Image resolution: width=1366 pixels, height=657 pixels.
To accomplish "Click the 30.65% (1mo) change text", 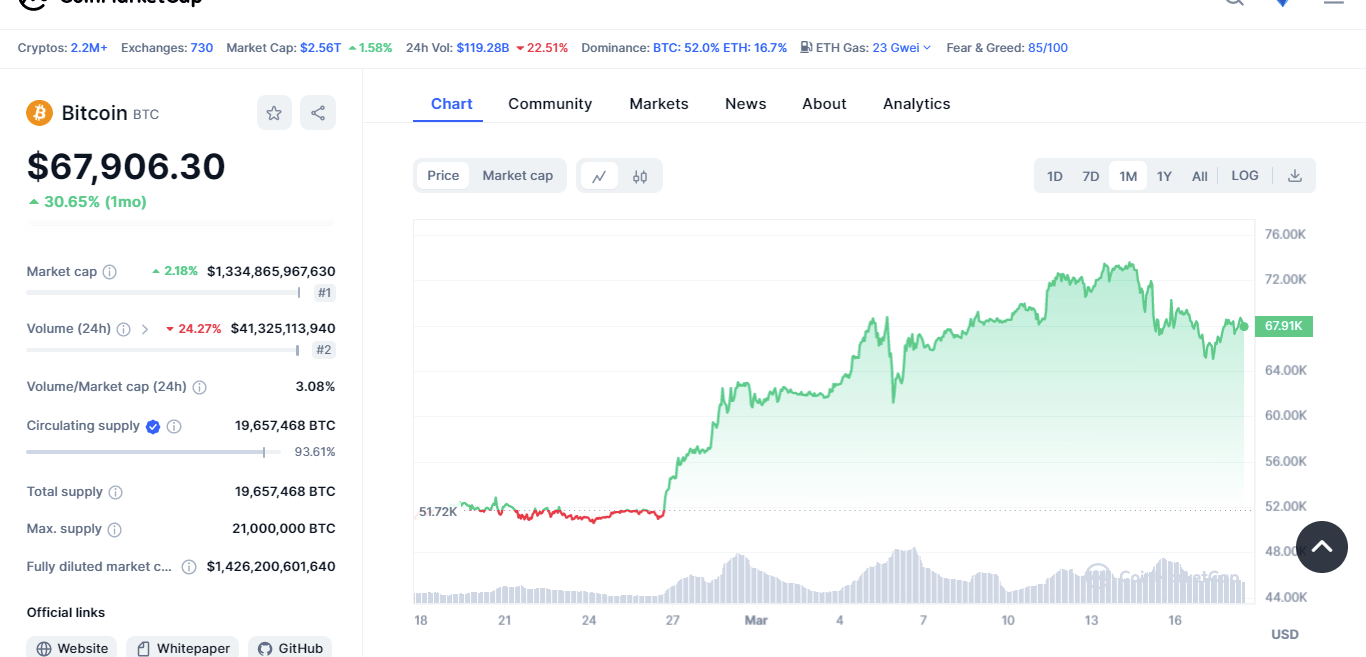I will pos(88,202).
